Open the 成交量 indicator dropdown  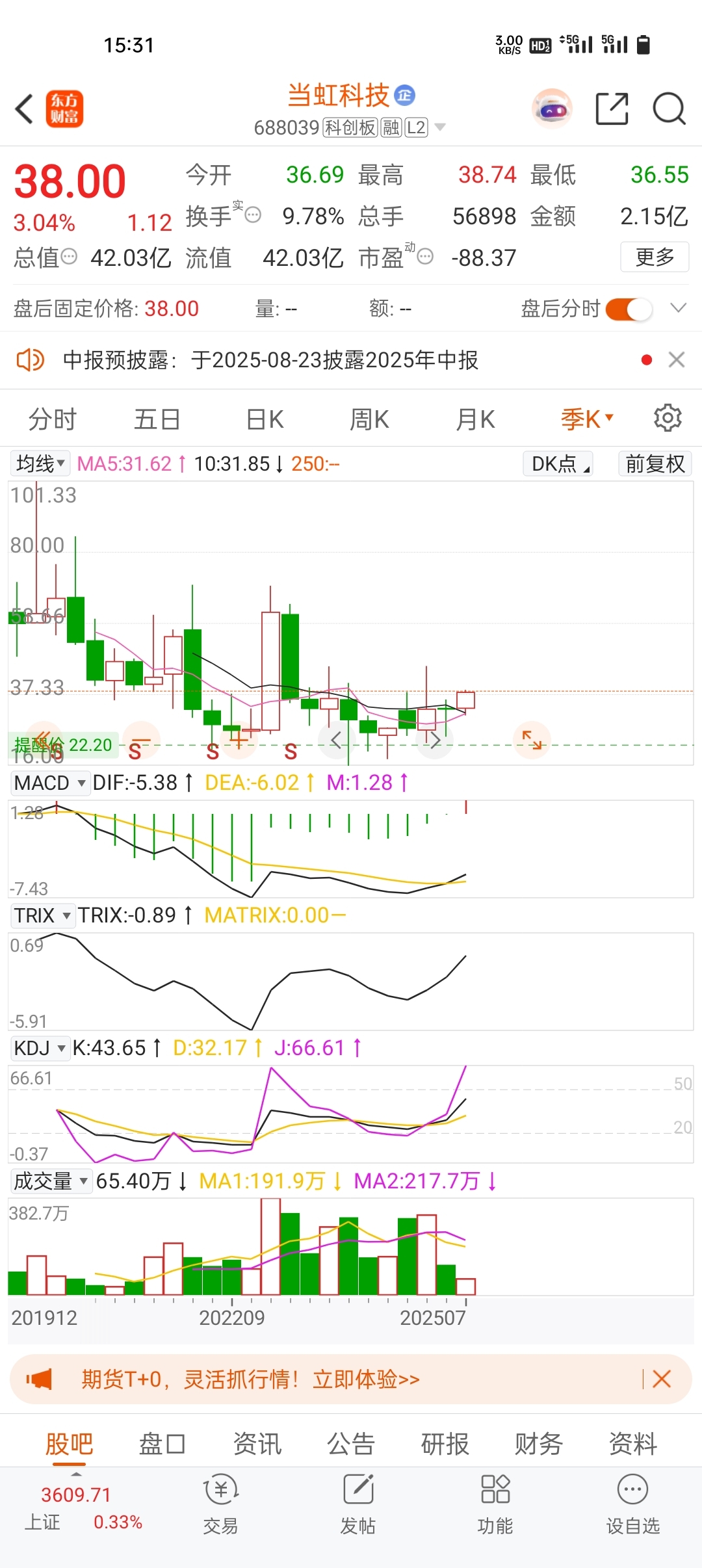click(51, 1181)
